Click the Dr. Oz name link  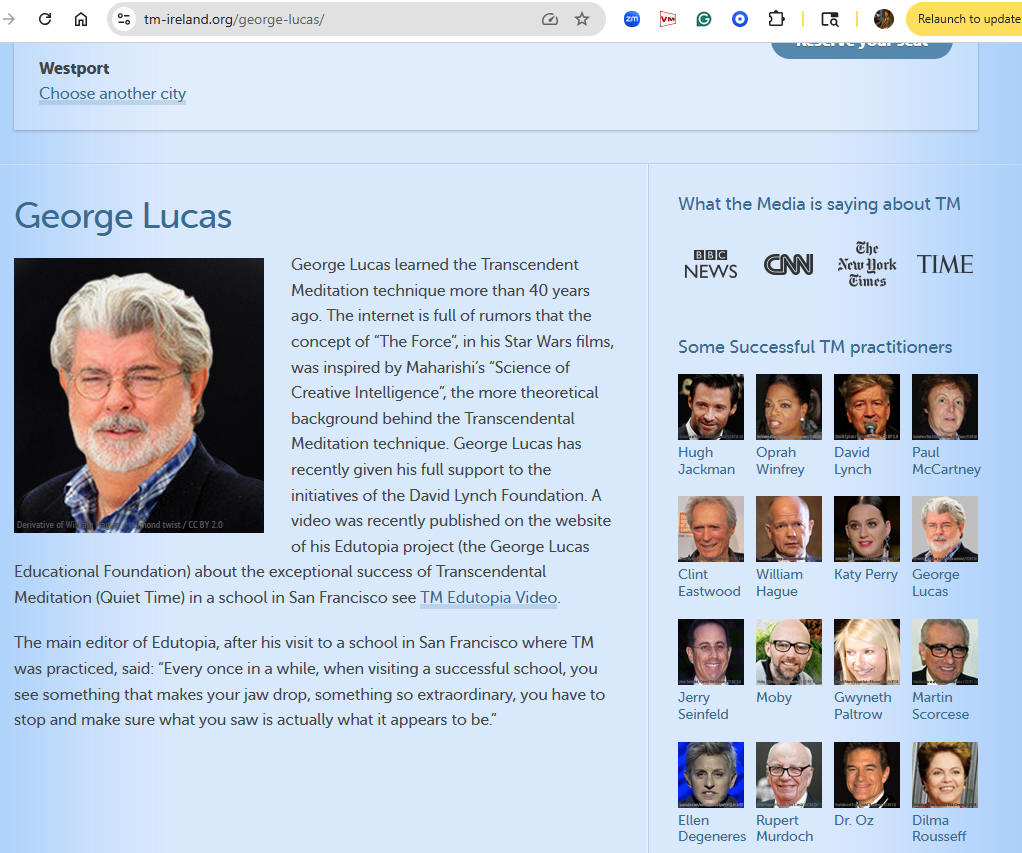(854, 820)
